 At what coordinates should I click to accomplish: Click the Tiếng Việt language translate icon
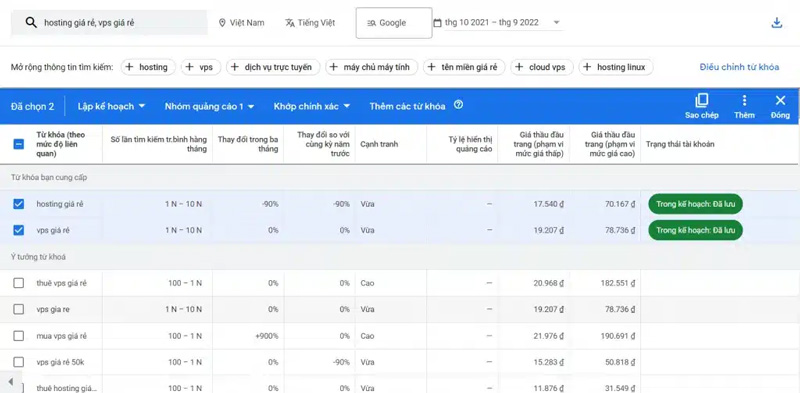[290, 23]
